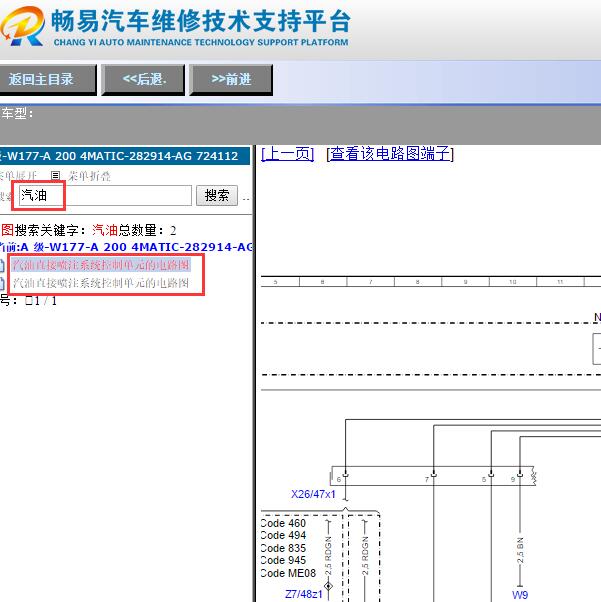This screenshot has height=602, width=601.
Task: Go forward with the >>前进 button
Action: 231,79
